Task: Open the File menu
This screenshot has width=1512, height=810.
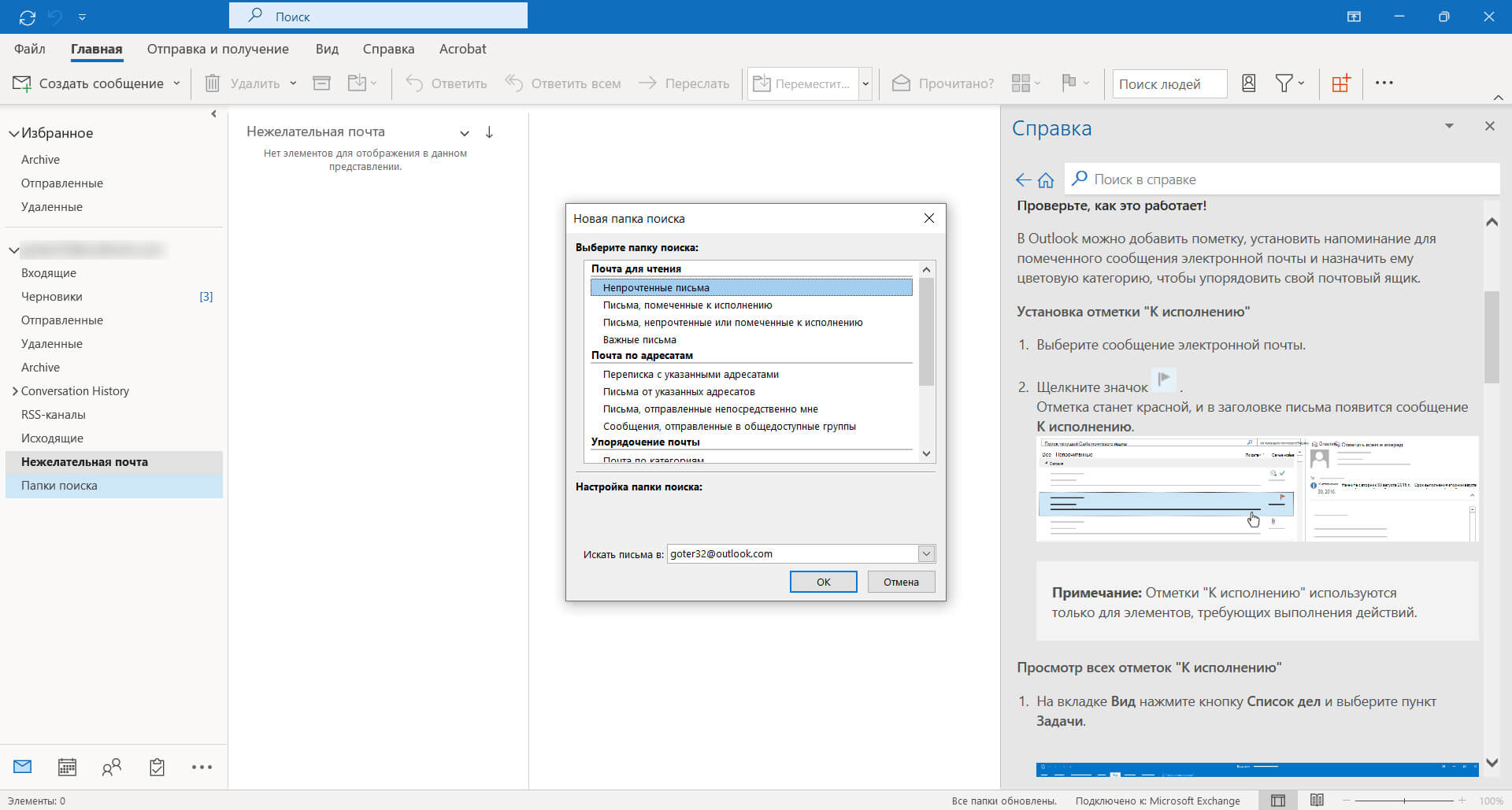Action: click(x=30, y=49)
